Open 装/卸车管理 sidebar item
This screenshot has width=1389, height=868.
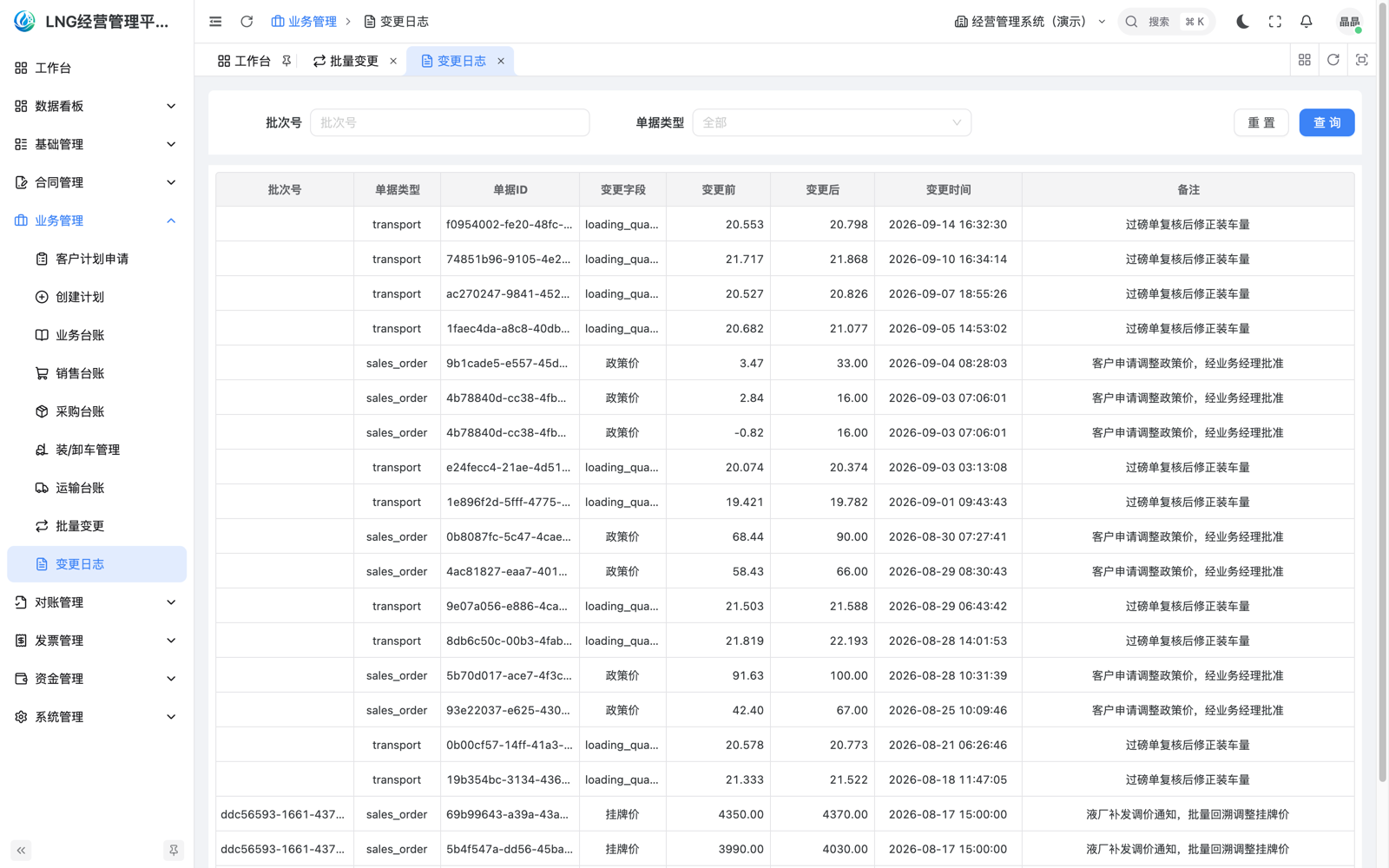tap(96, 450)
